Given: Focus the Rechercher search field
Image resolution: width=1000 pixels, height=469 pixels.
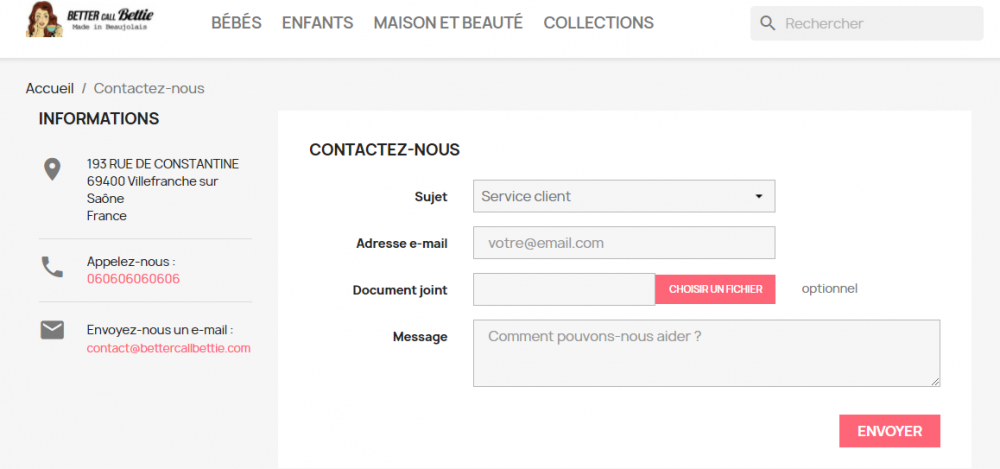Looking at the screenshot, I should pyautogui.click(x=878, y=23).
